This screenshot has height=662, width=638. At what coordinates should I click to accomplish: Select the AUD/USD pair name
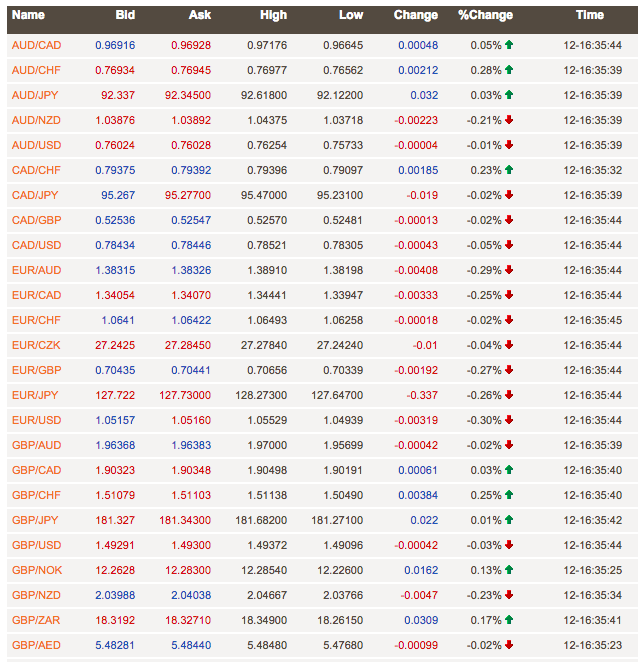(36, 145)
